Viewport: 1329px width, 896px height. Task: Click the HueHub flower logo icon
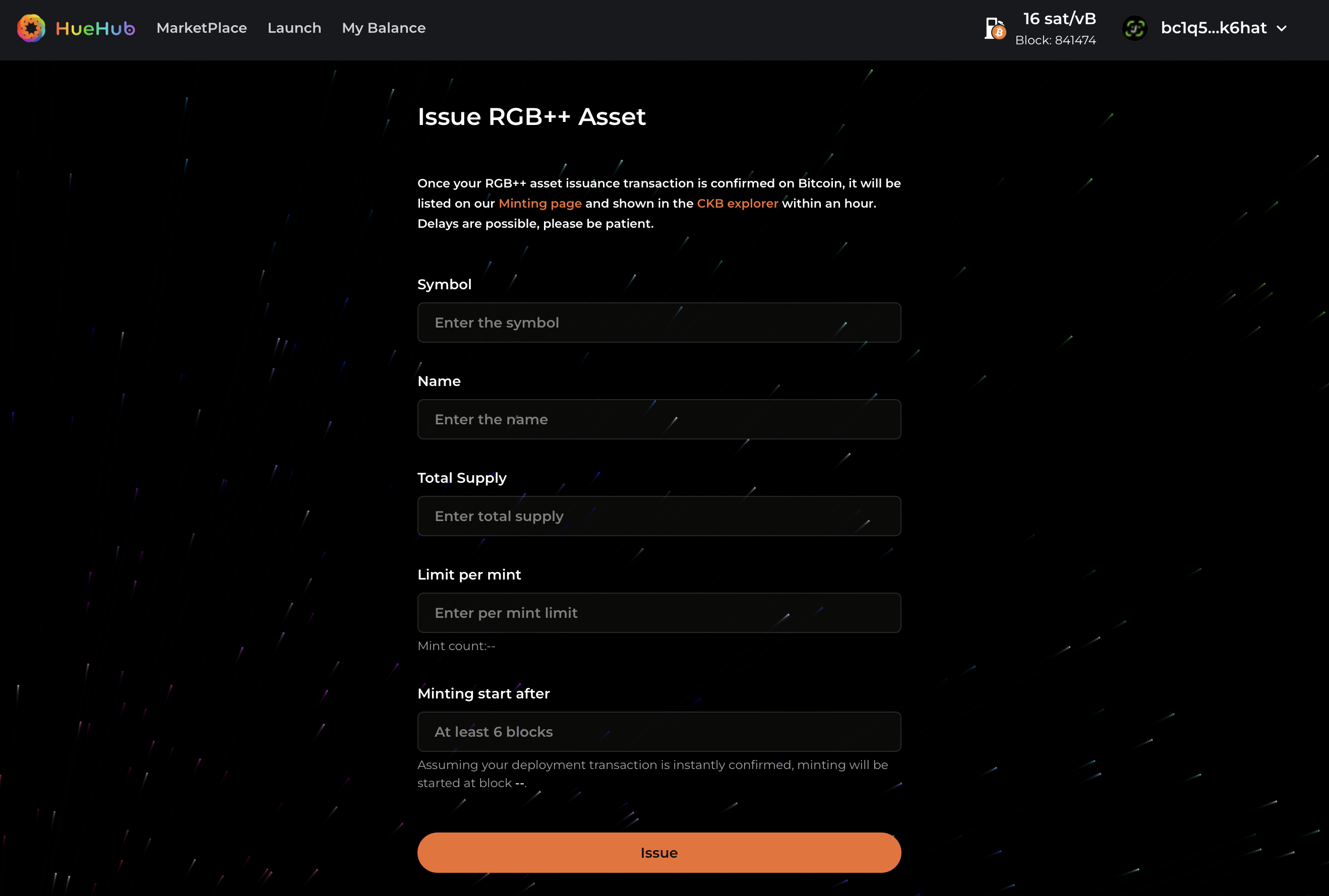[31, 28]
